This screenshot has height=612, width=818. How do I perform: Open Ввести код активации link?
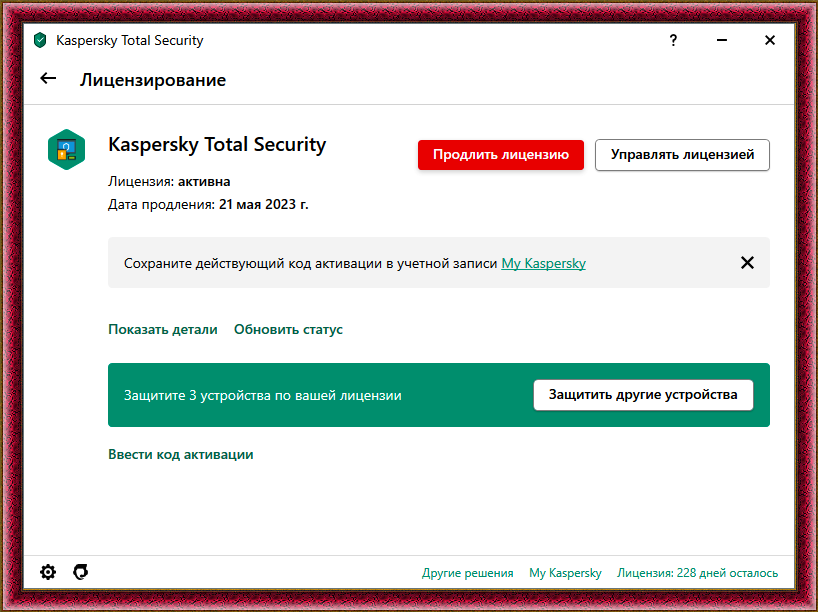coord(181,454)
